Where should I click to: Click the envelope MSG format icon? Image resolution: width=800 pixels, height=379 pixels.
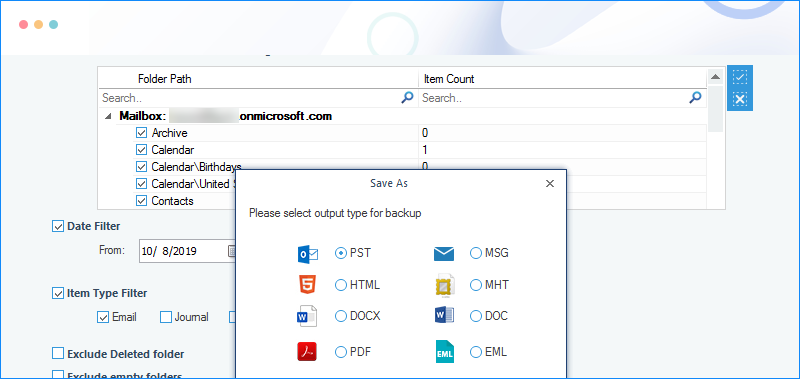444,254
